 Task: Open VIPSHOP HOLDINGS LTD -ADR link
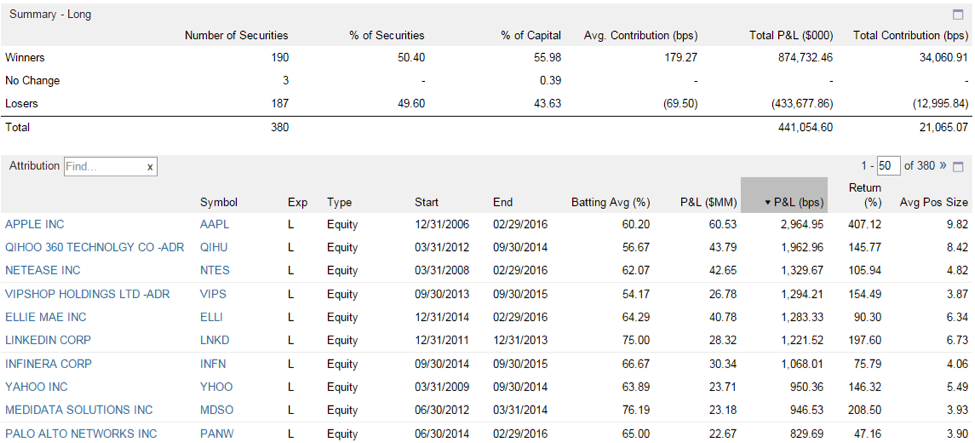(87, 294)
